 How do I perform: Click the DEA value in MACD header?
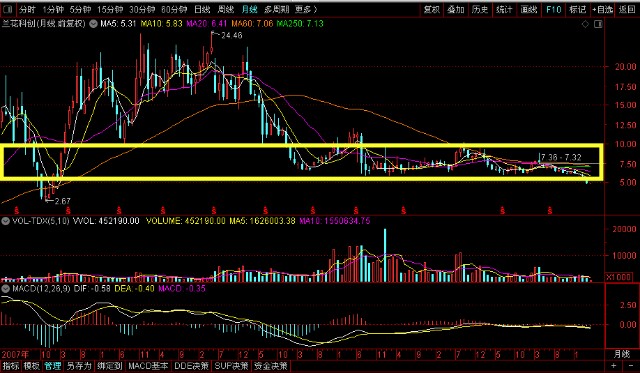click(x=134, y=289)
